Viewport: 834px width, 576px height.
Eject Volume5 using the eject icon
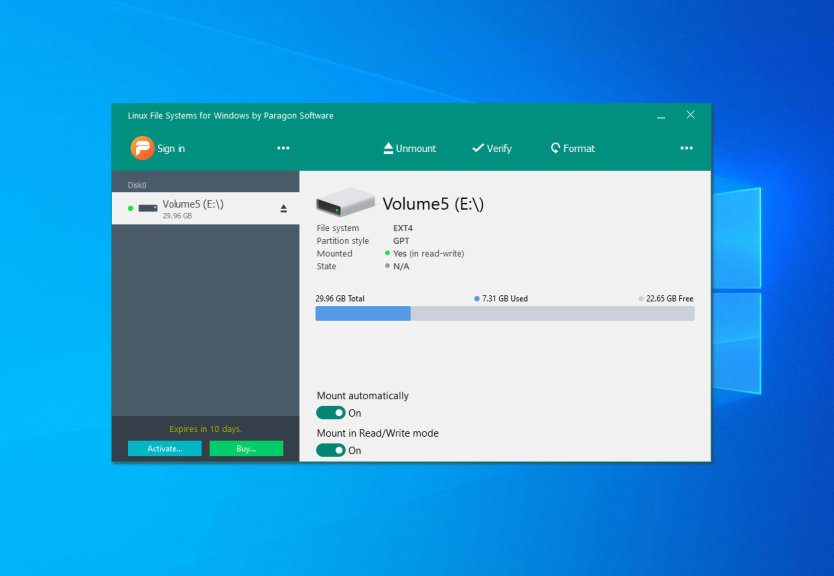click(283, 207)
